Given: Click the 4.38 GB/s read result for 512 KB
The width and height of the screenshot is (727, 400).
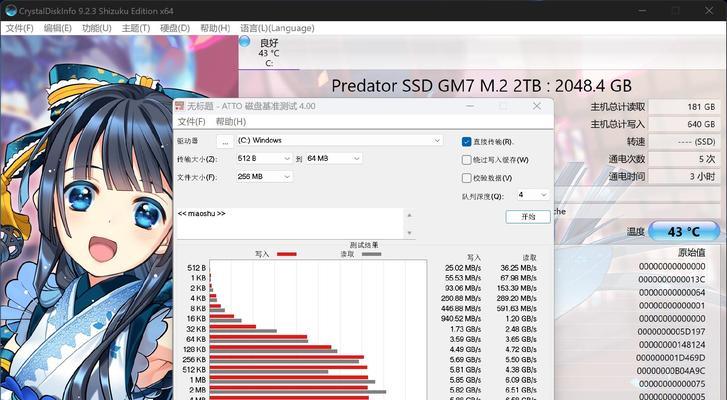Looking at the screenshot, I should click(x=521, y=370).
